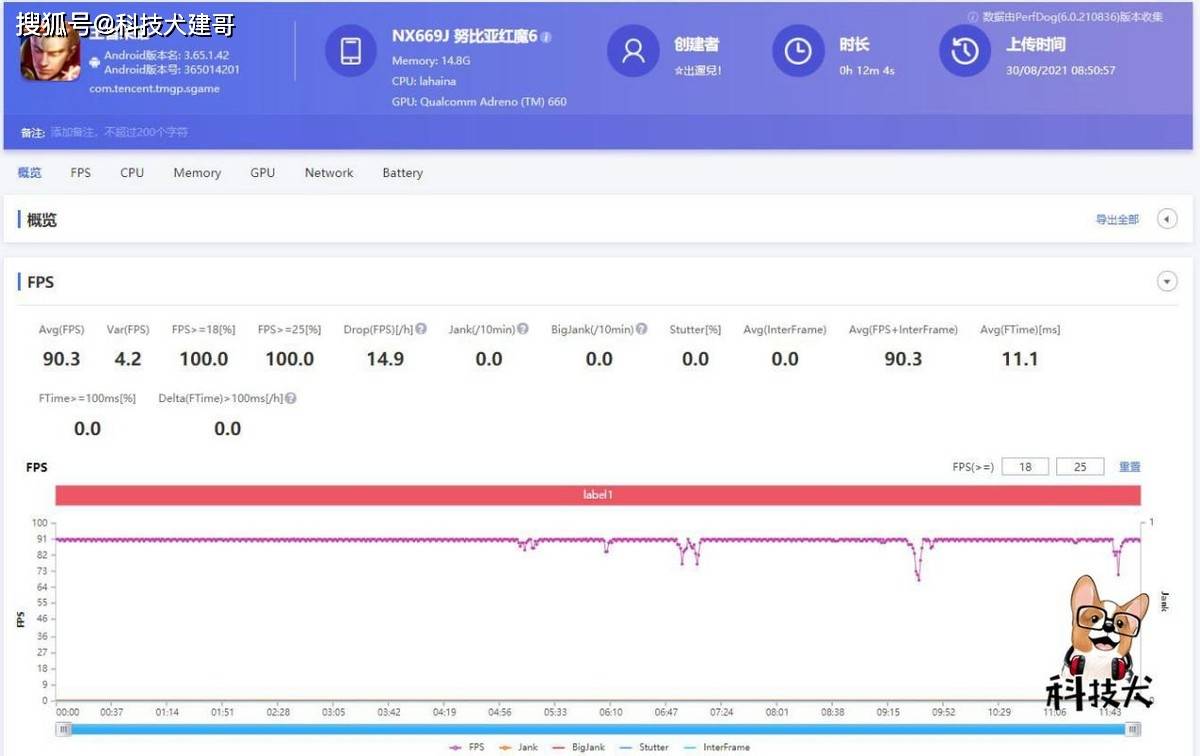The width and height of the screenshot is (1200, 756).
Task: Click the blue time range slider bar
Action: [x=598, y=729]
